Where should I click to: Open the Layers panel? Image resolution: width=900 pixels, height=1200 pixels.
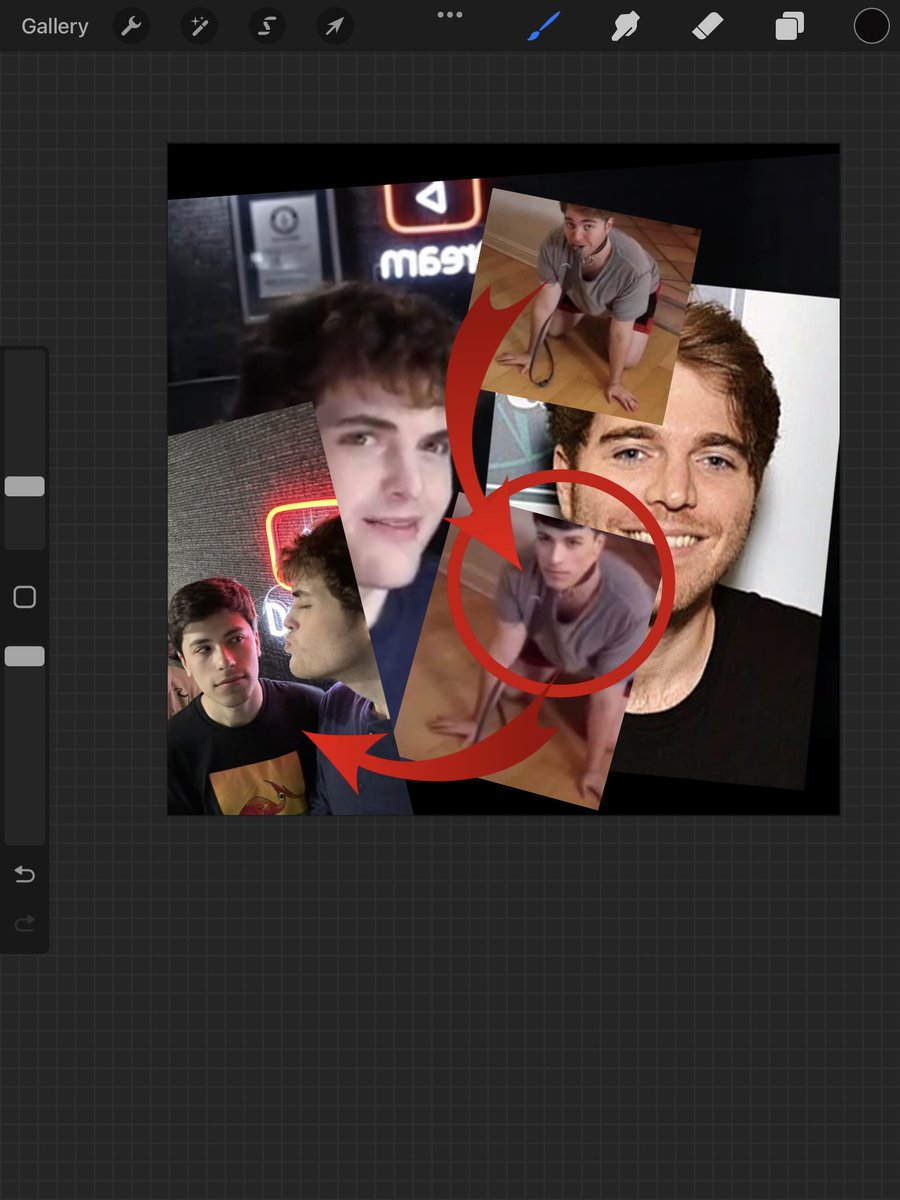pyautogui.click(x=789, y=27)
